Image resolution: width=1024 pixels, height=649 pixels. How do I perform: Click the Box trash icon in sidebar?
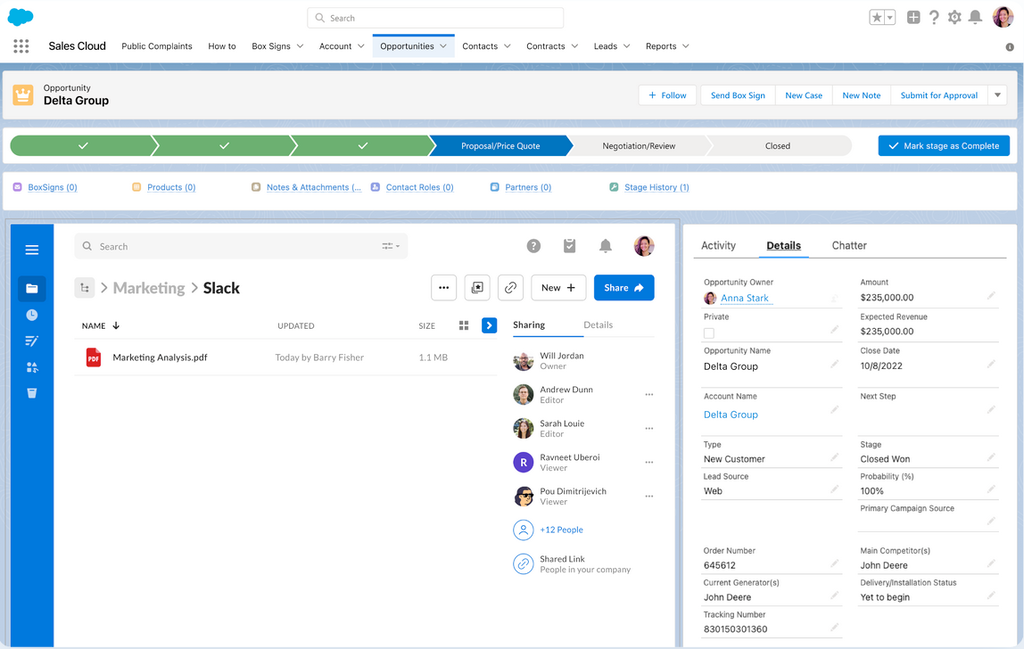[31, 393]
